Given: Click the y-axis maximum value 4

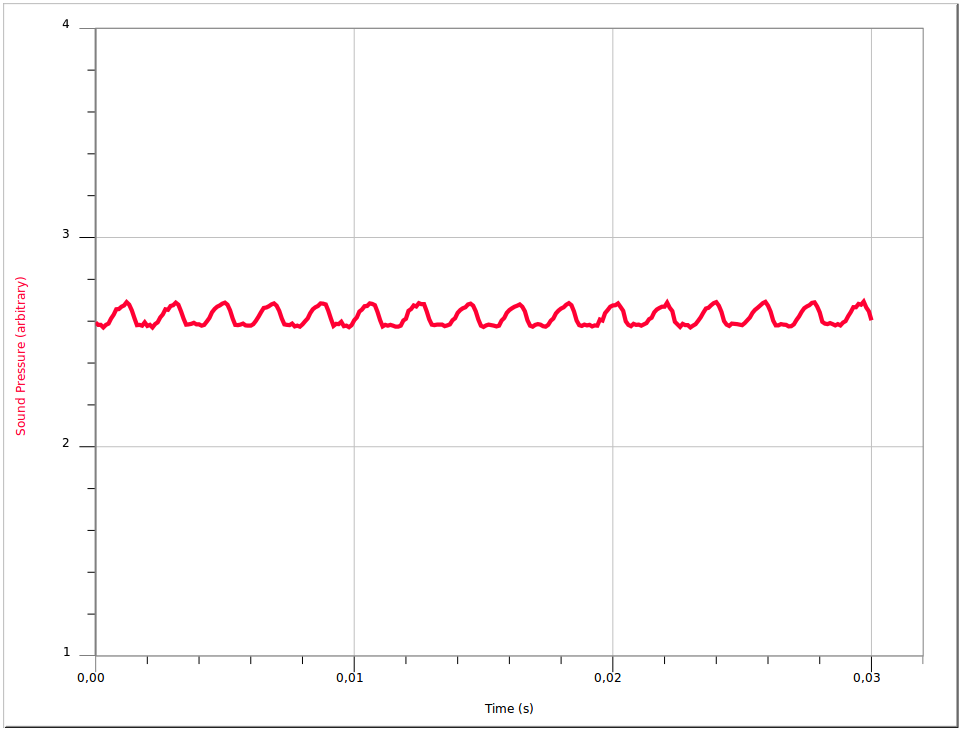Looking at the screenshot, I should pos(66,25).
